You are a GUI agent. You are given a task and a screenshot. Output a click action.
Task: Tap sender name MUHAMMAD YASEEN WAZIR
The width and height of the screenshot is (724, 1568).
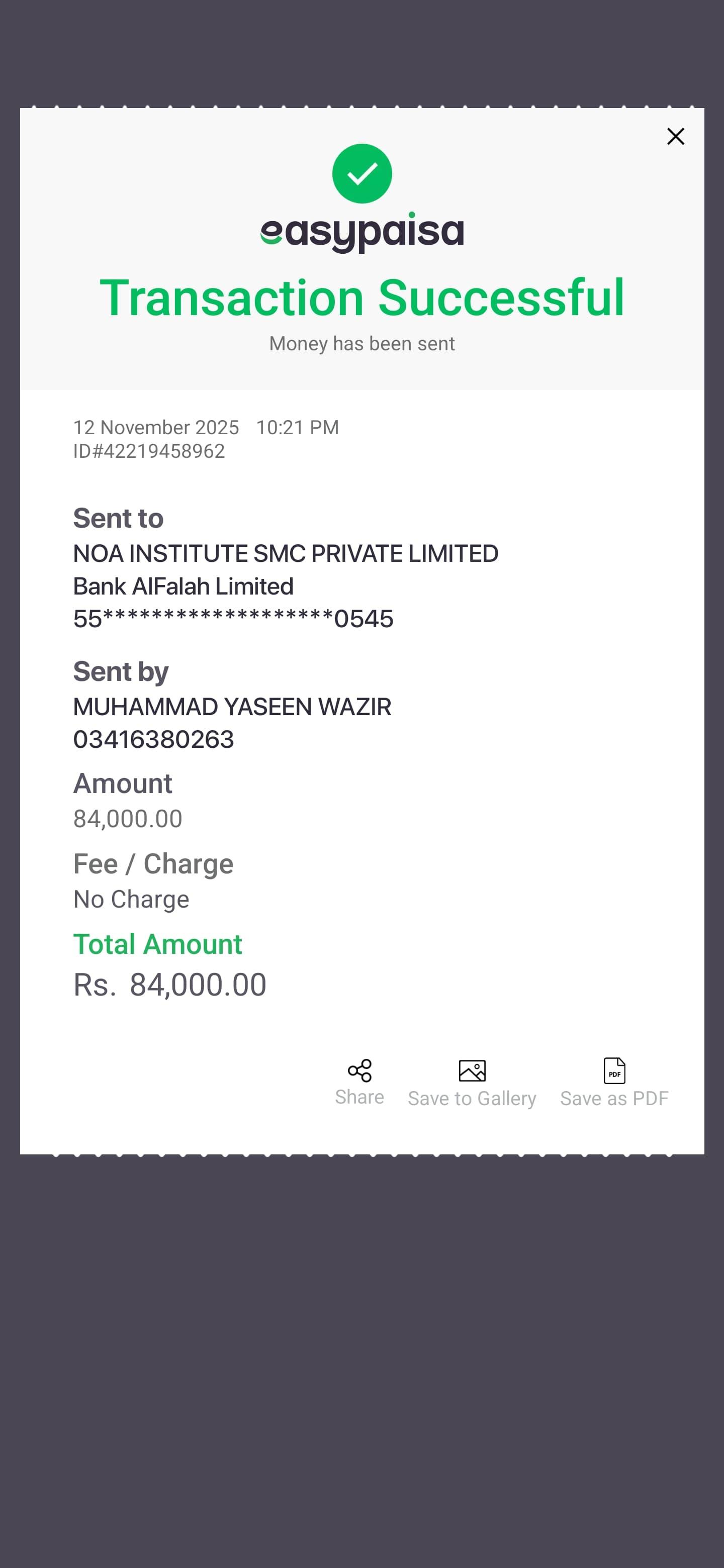click(232, 707)
